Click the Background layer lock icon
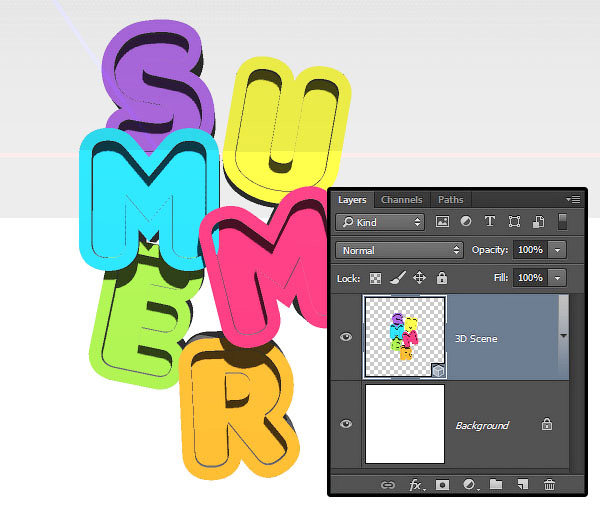600x510 pixels. click(547, 424)
